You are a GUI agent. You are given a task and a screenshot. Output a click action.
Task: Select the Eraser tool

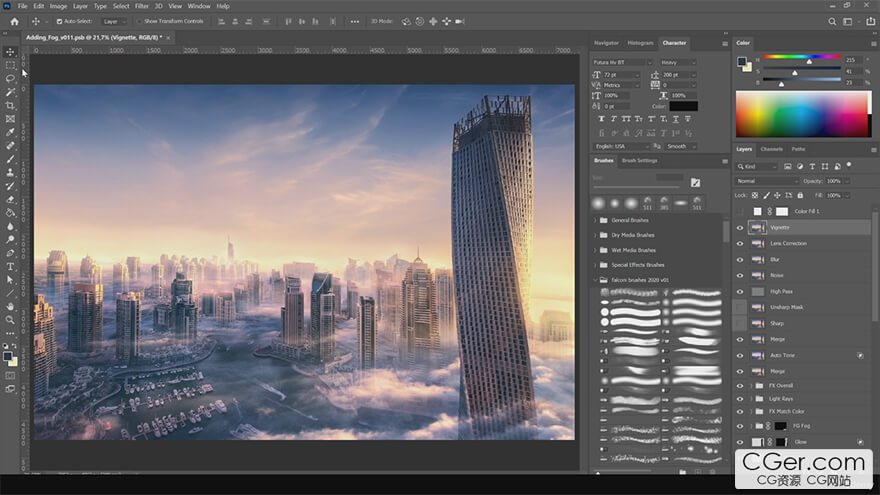tap(10, 199)
